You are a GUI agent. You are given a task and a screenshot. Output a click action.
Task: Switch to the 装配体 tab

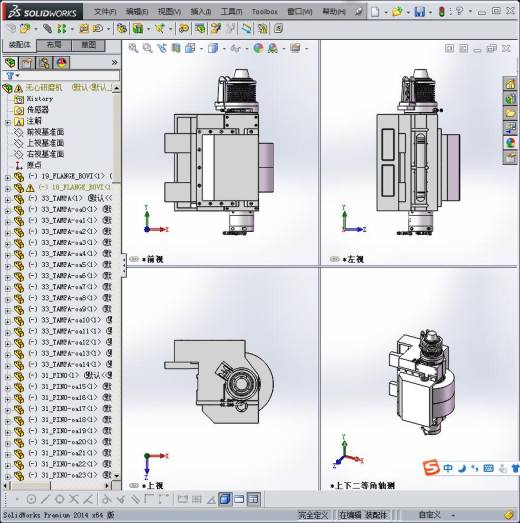coord(20,45)
